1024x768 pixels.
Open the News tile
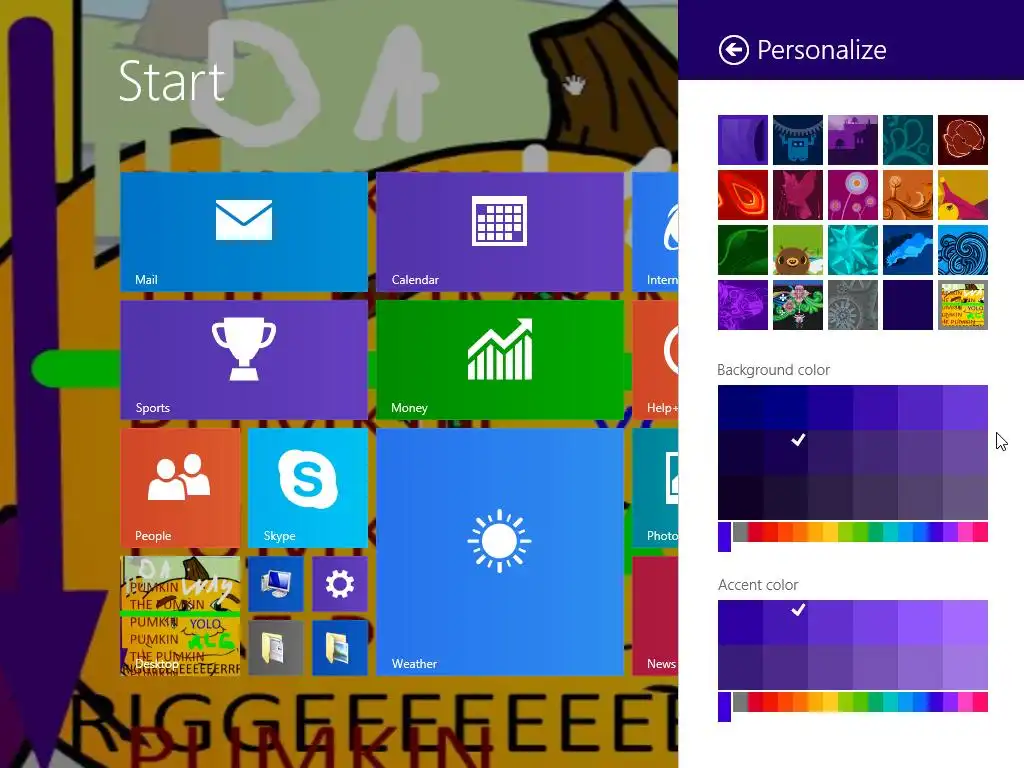[655, 616]
